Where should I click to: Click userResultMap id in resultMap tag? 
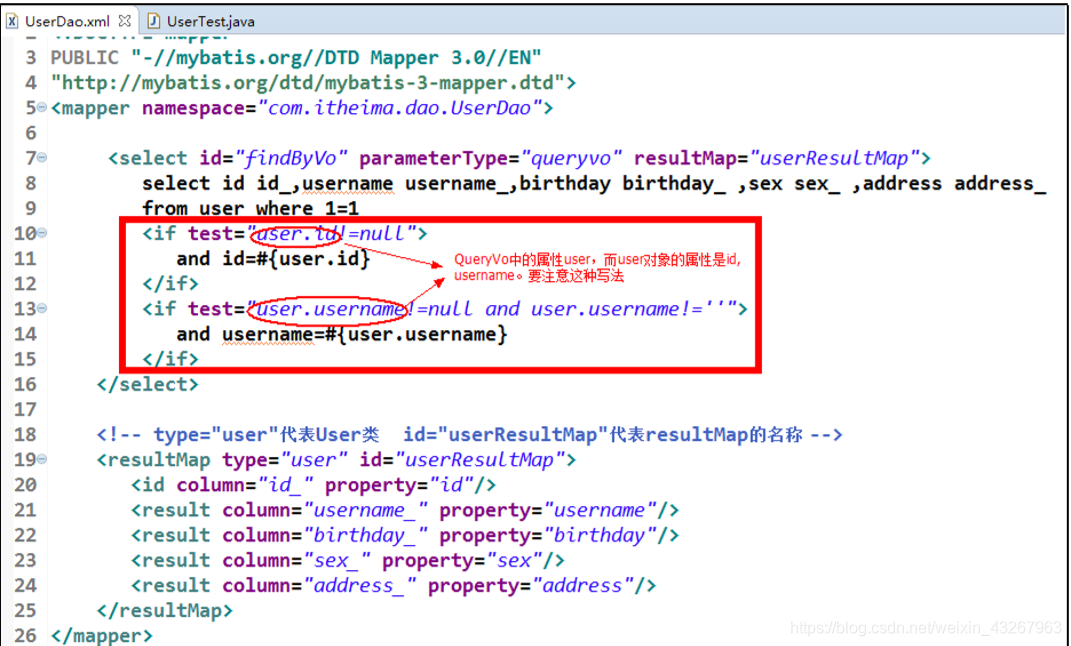(479, 460)
